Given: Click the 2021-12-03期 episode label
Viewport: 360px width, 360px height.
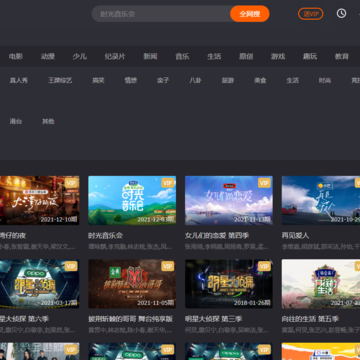Looking at the screenshot, I should (x=156, y=219).
